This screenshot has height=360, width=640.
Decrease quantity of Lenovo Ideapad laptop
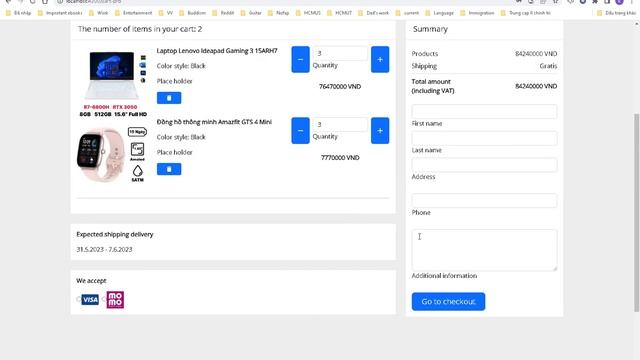tap(300, 59)
